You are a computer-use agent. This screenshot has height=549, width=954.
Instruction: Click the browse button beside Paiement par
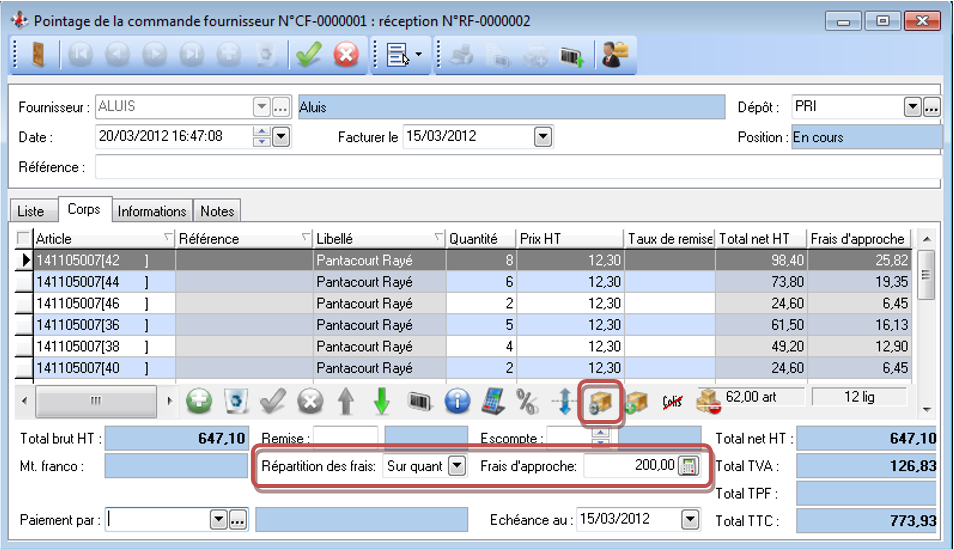(x=238, y=519)
